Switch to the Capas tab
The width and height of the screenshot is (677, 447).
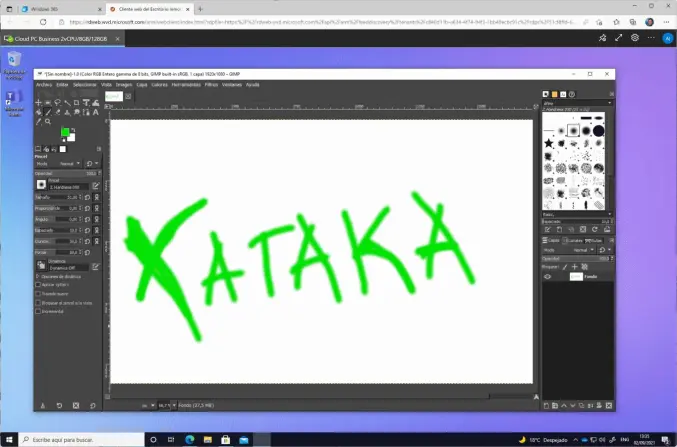[x=551, y=241]
